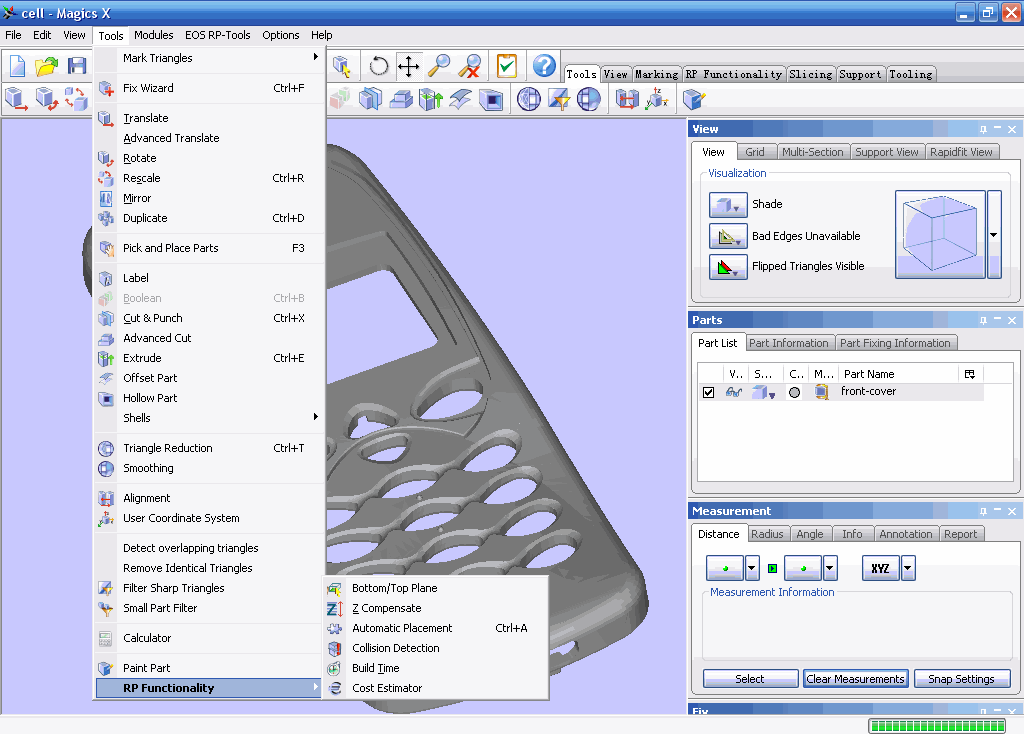Open the first measurement point dropdown arrow
This screenshot has height=734, width=1024.
tap(752, 568)
